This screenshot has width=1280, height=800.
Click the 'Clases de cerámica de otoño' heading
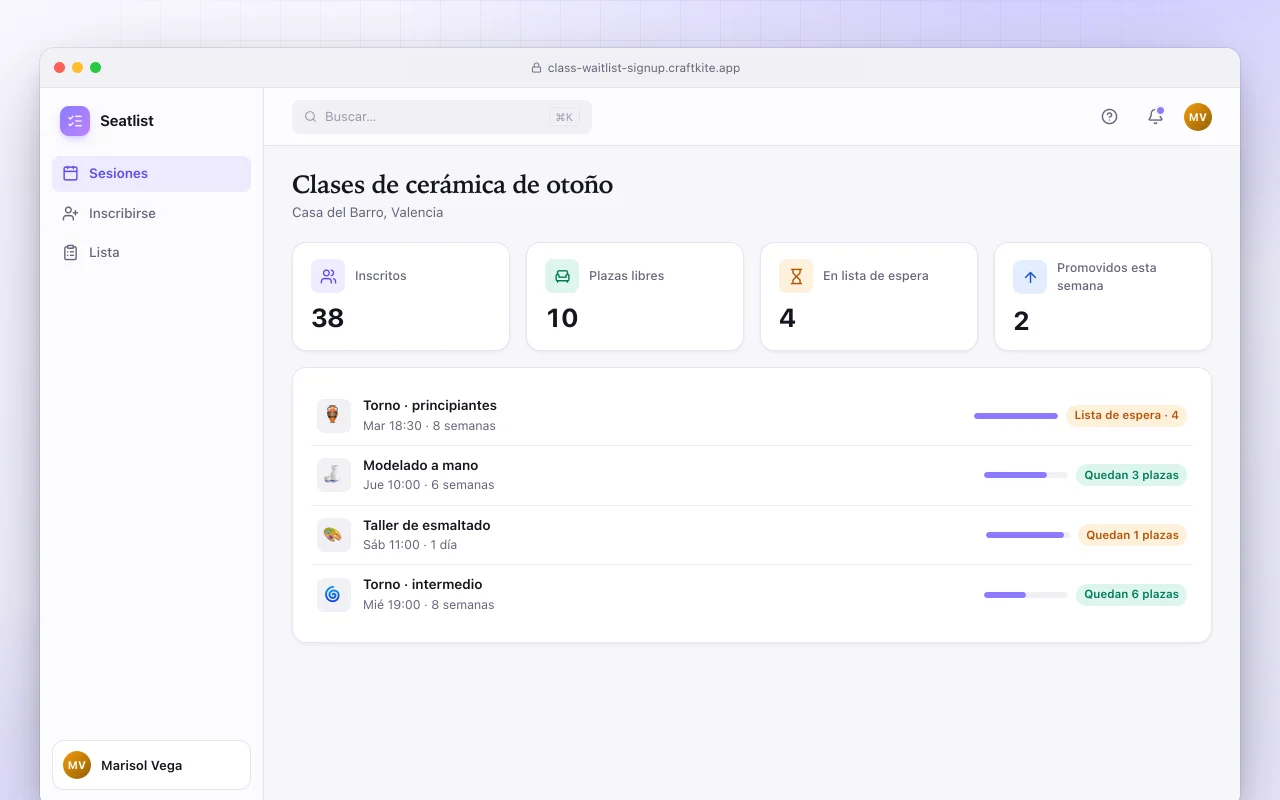pyautogui.click(x=453, y=185)
